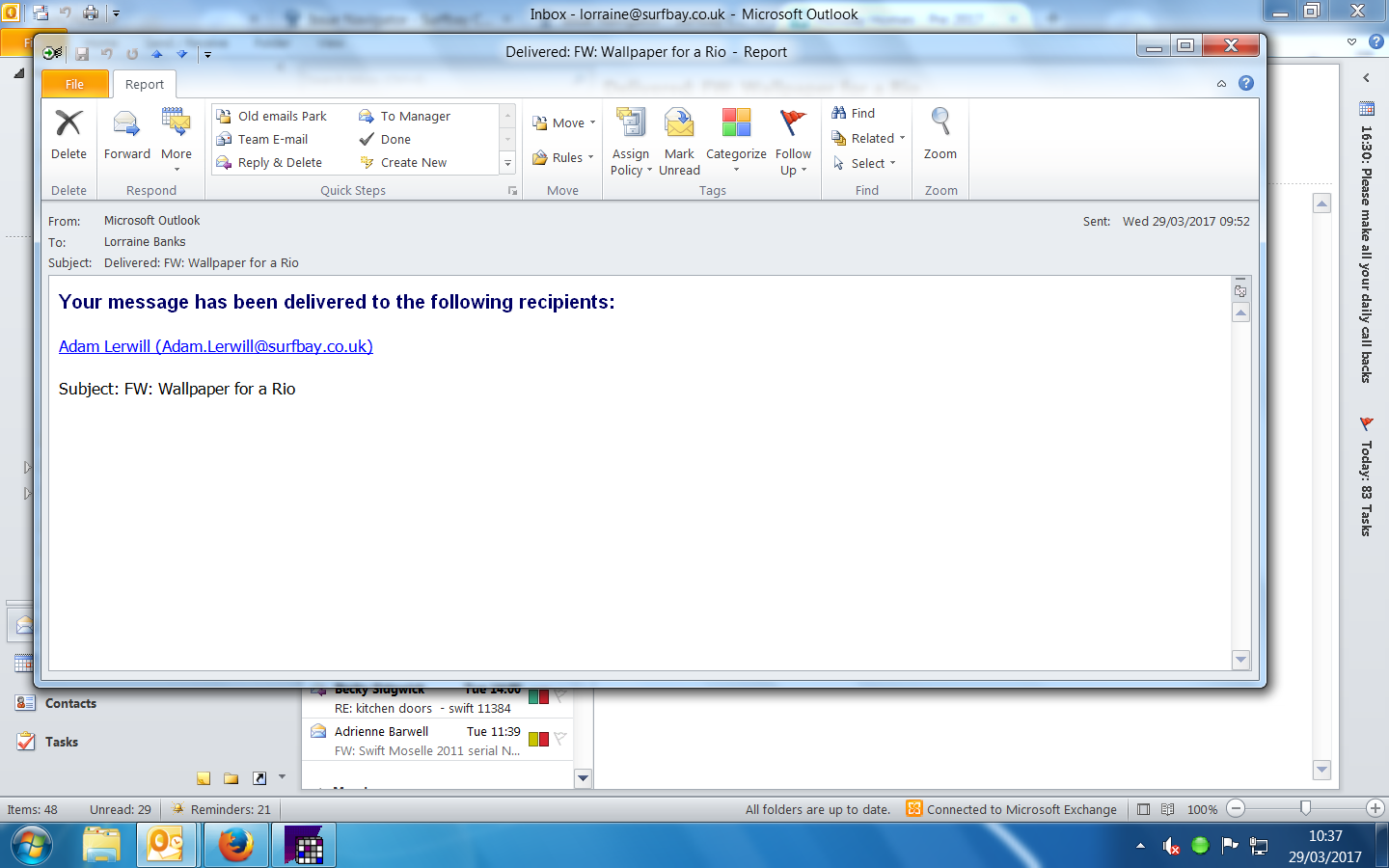
Task: Open Windows Explorer from the taskbar
Action: point(100,846)
